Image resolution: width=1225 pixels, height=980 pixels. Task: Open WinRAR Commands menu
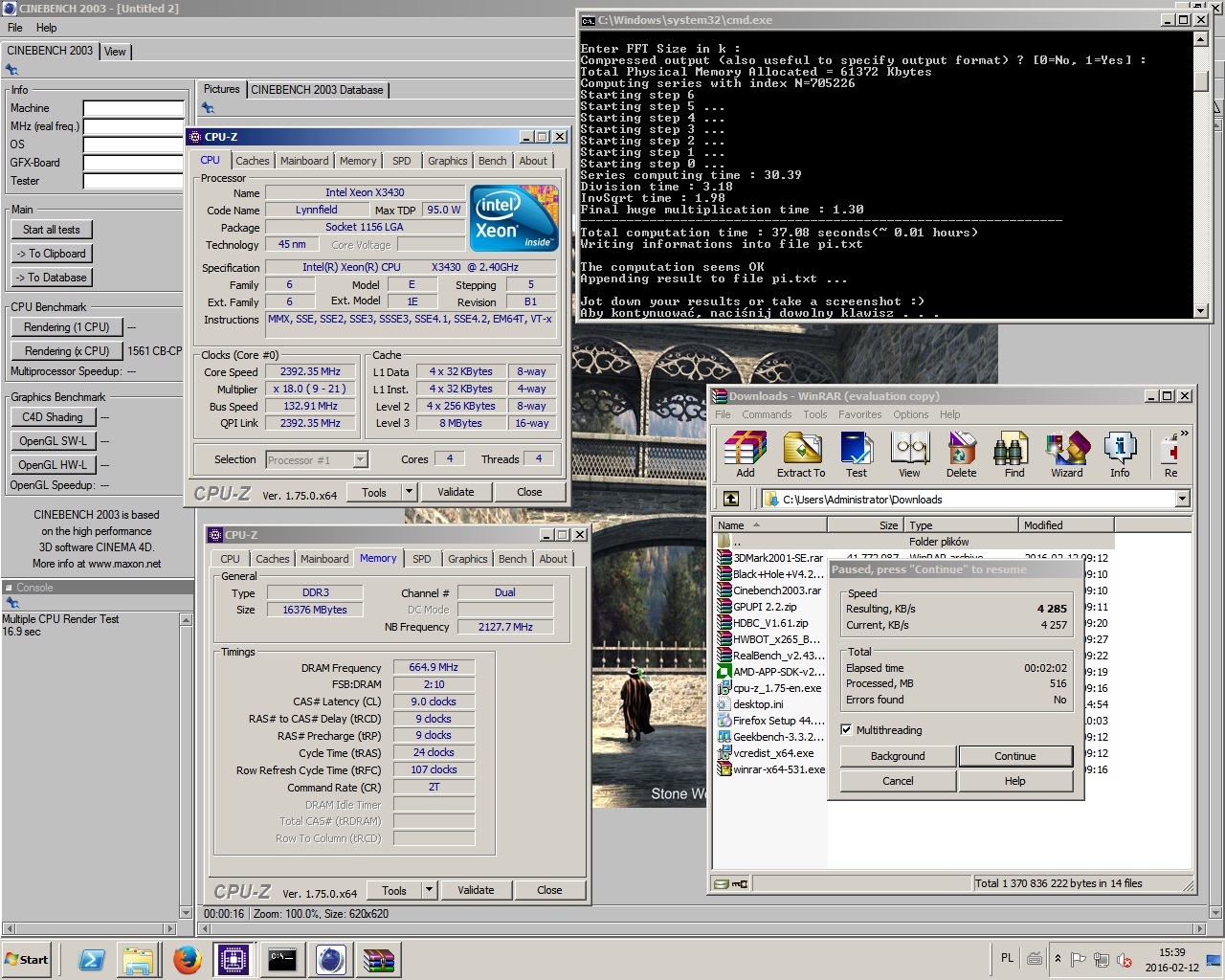pos(767,414)
